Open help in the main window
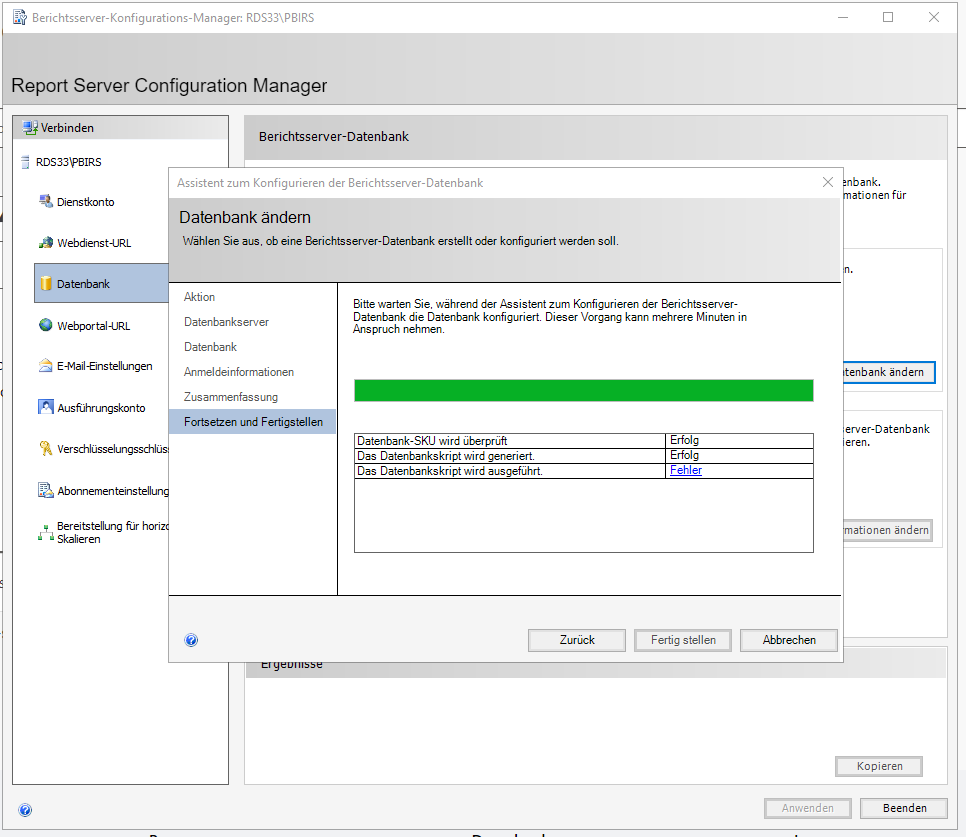Viewport: 966px width, 837px height. tap(25, 809)
